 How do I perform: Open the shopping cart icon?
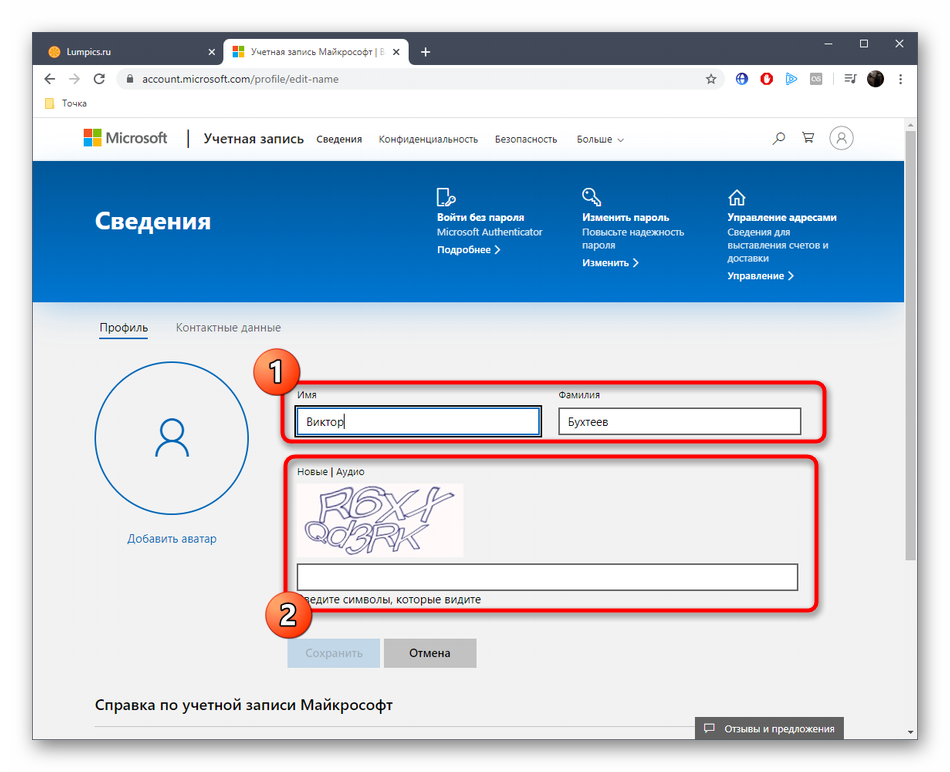tap(808, 138)
